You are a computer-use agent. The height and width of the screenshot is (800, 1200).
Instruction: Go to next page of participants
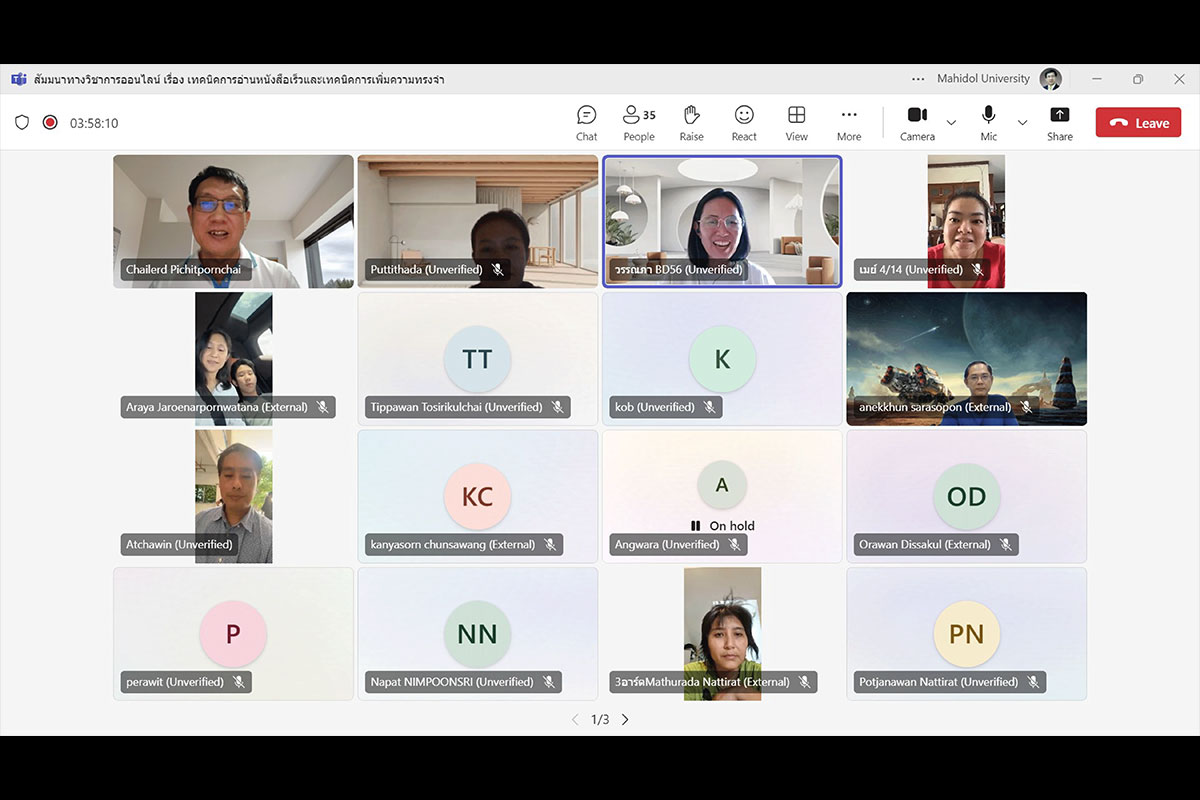625,719
